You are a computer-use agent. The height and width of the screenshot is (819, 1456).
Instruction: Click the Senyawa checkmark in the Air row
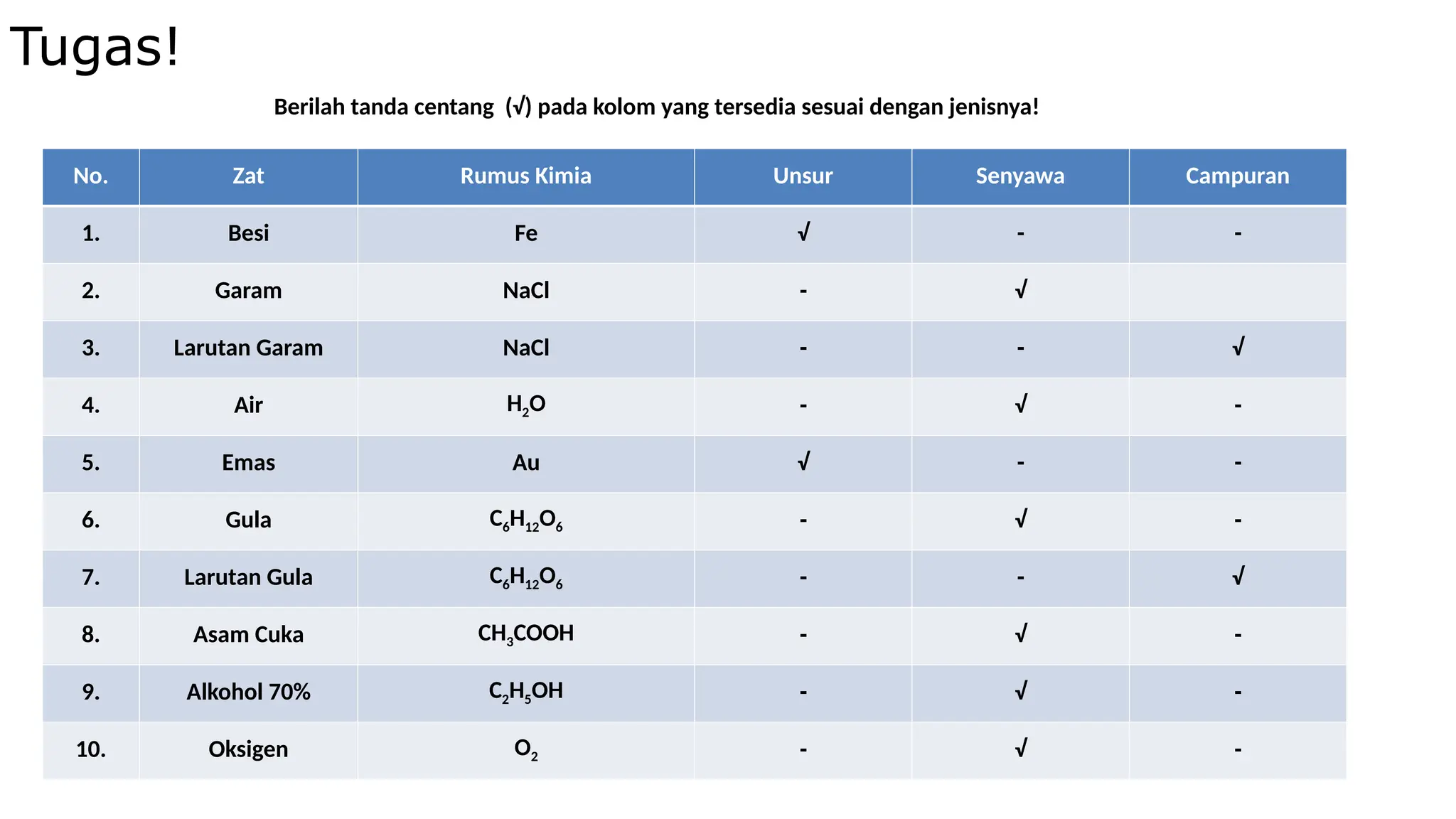[1021, 405]
